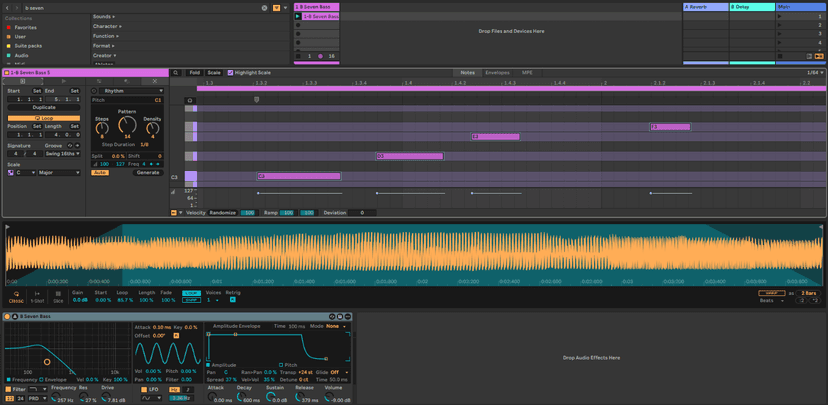The width and height of the screenshot is (828, 405).
Task: Adjust the Pattern knob
Action: [x=127, y=124]
